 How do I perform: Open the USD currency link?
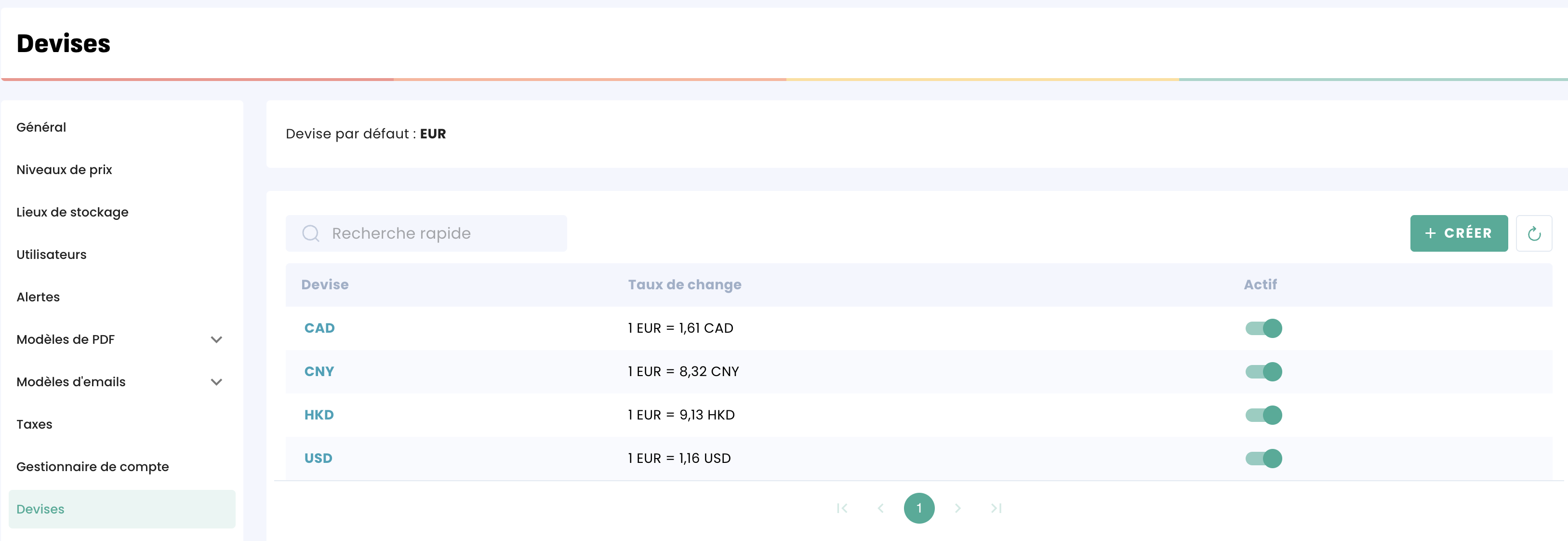pos(318,458)
